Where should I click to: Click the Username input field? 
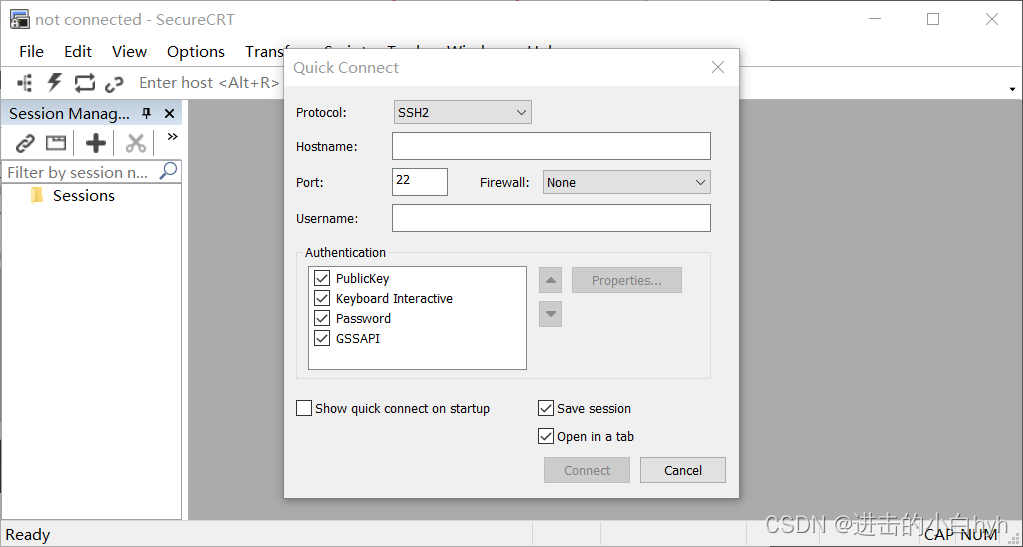(x=551, y=218)
